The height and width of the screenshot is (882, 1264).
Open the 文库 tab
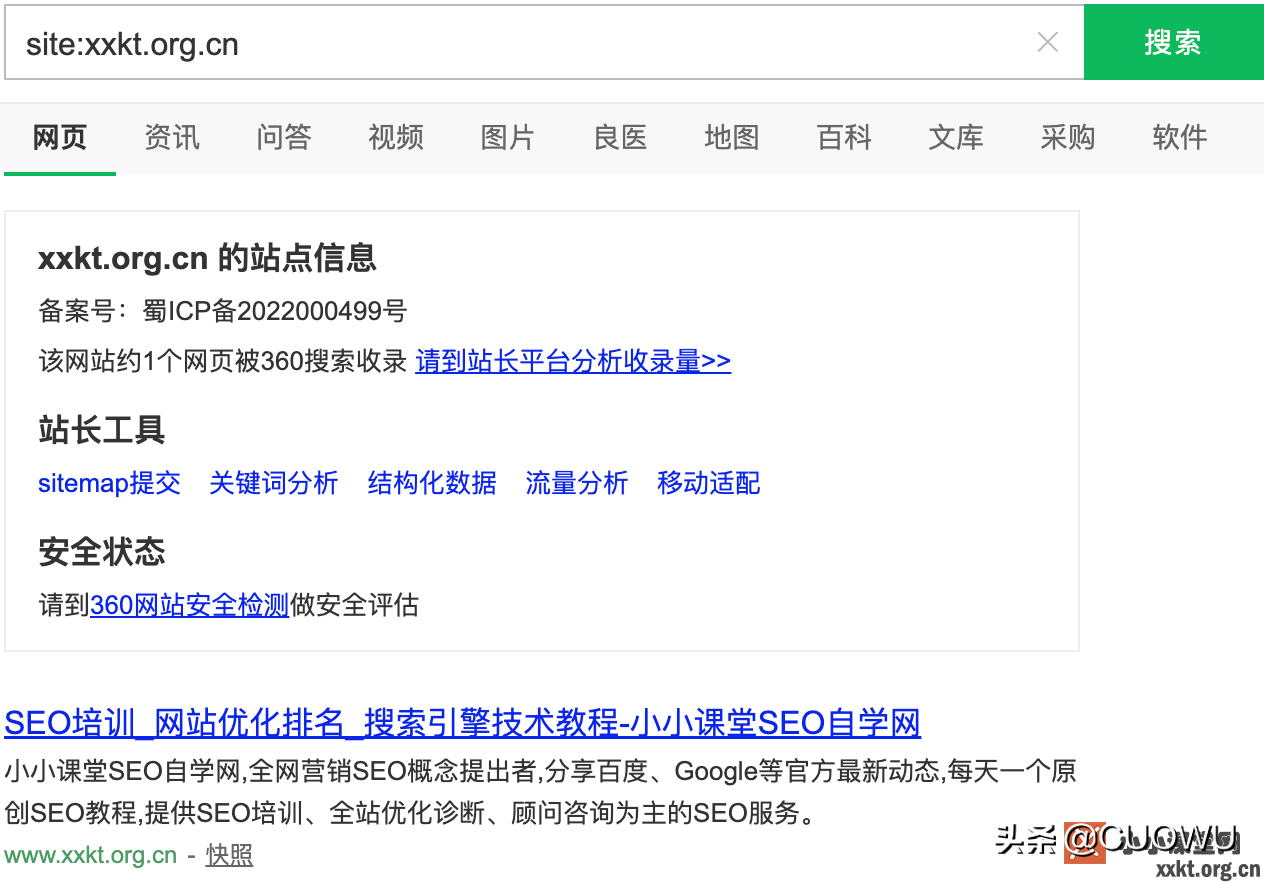point(956,137)
